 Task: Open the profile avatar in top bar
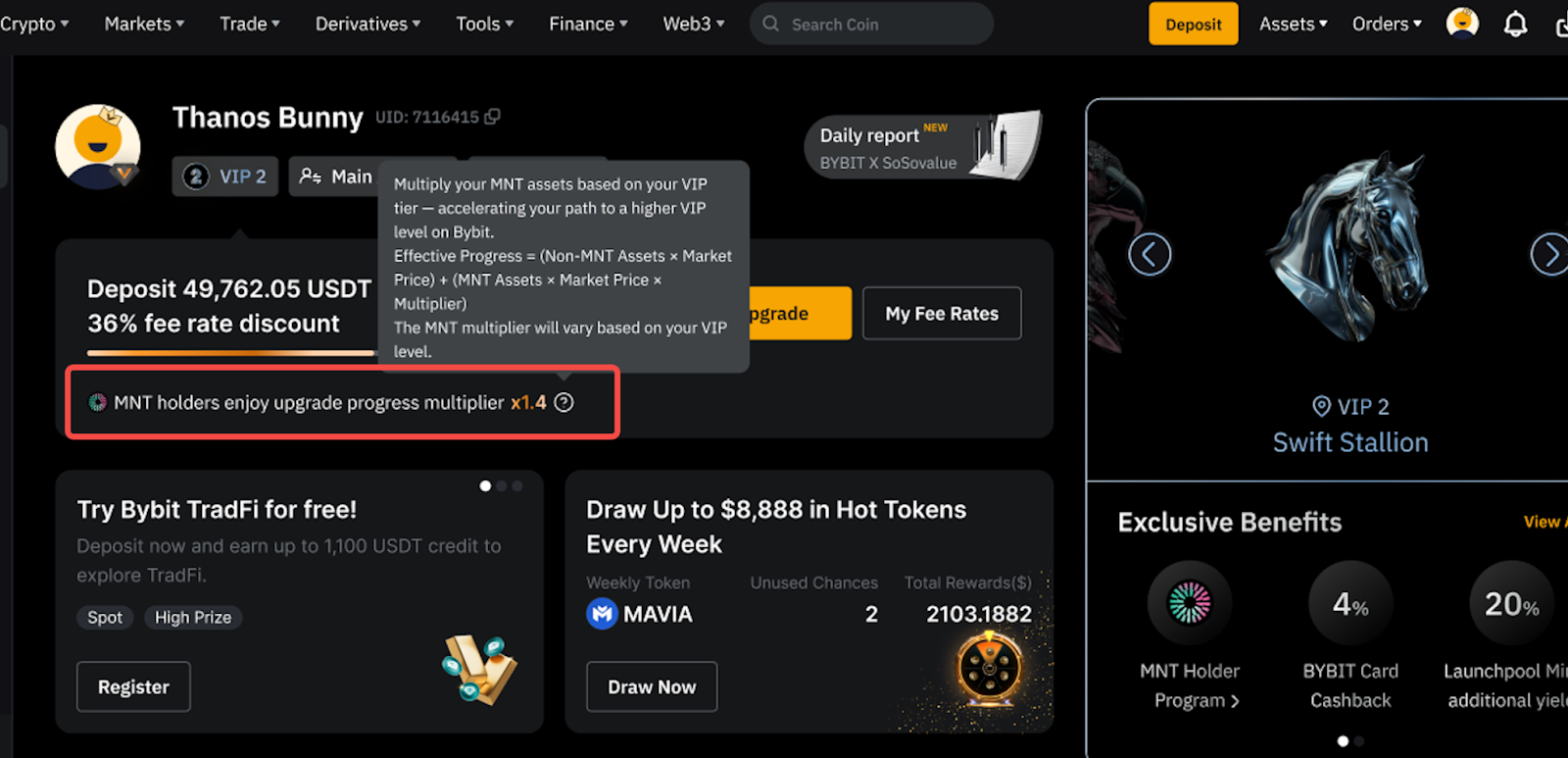[x=1462, y=23]
